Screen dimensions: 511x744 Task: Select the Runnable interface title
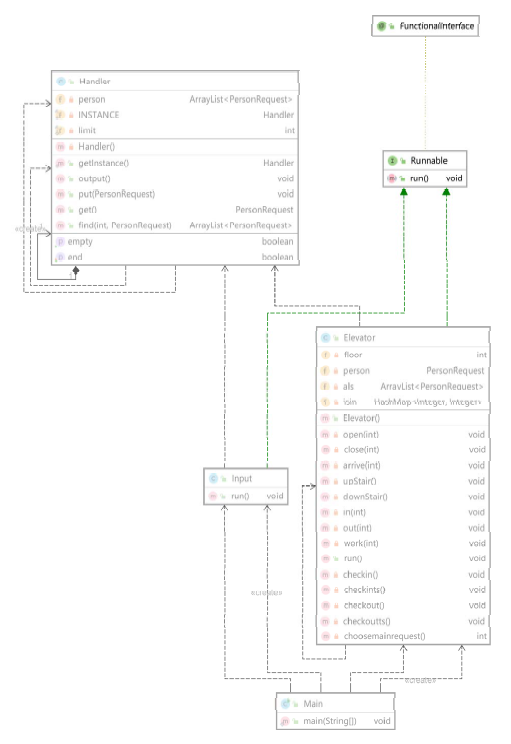click(x=429, y=161)
